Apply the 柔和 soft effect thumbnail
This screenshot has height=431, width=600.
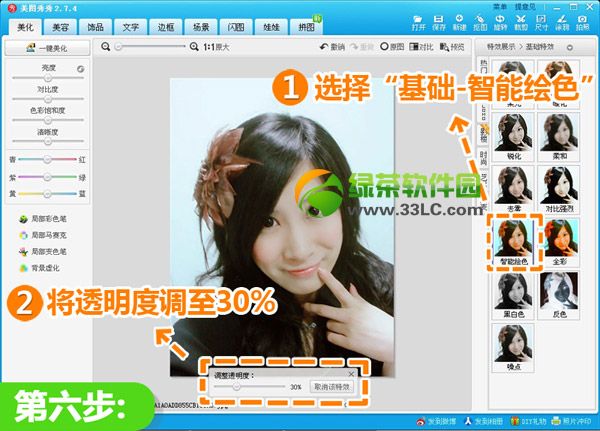559,136
